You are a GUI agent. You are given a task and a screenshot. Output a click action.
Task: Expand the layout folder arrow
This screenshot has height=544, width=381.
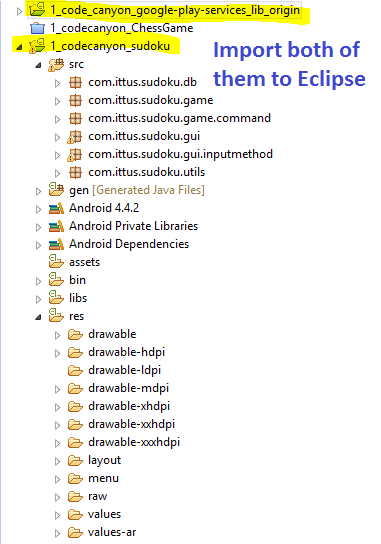pos(58,461)
